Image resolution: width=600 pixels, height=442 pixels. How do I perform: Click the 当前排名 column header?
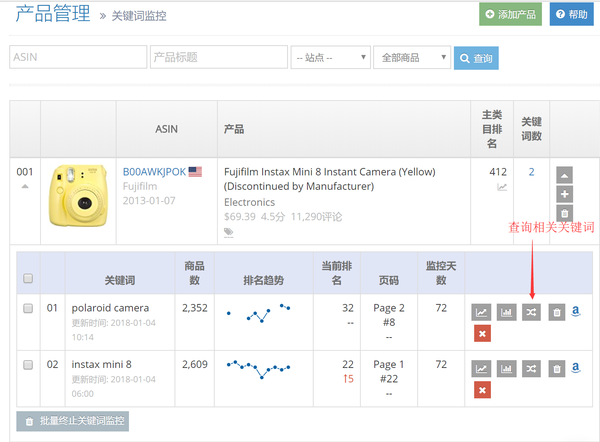[x=336, y=273]
